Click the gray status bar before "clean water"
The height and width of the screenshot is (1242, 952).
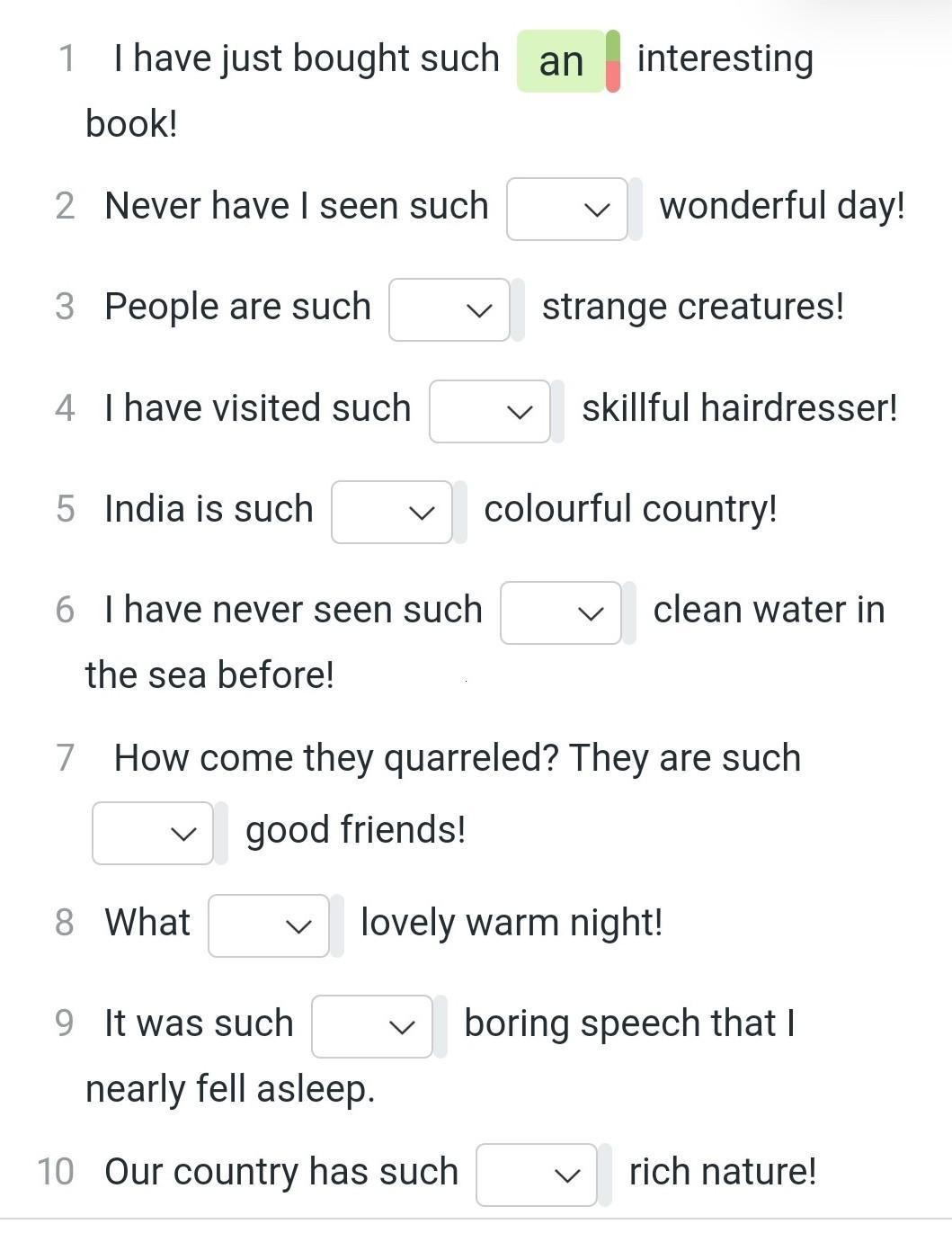click(629, 613)
